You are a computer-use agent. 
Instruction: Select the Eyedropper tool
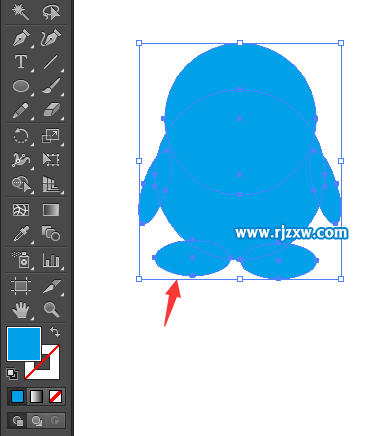pos(21,233)
